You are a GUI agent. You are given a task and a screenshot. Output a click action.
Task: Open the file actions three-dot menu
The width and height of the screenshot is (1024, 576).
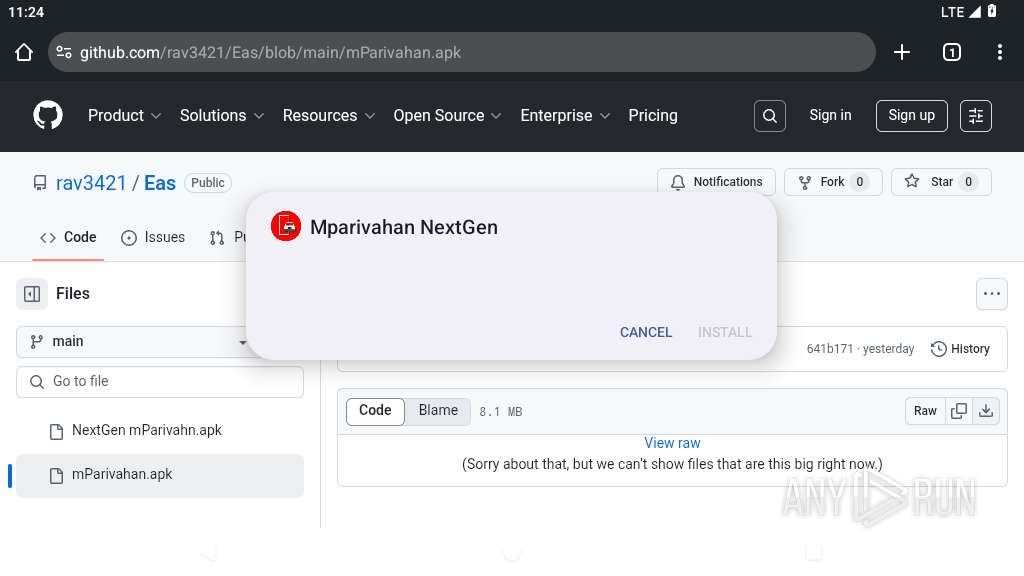pos(991,294)
